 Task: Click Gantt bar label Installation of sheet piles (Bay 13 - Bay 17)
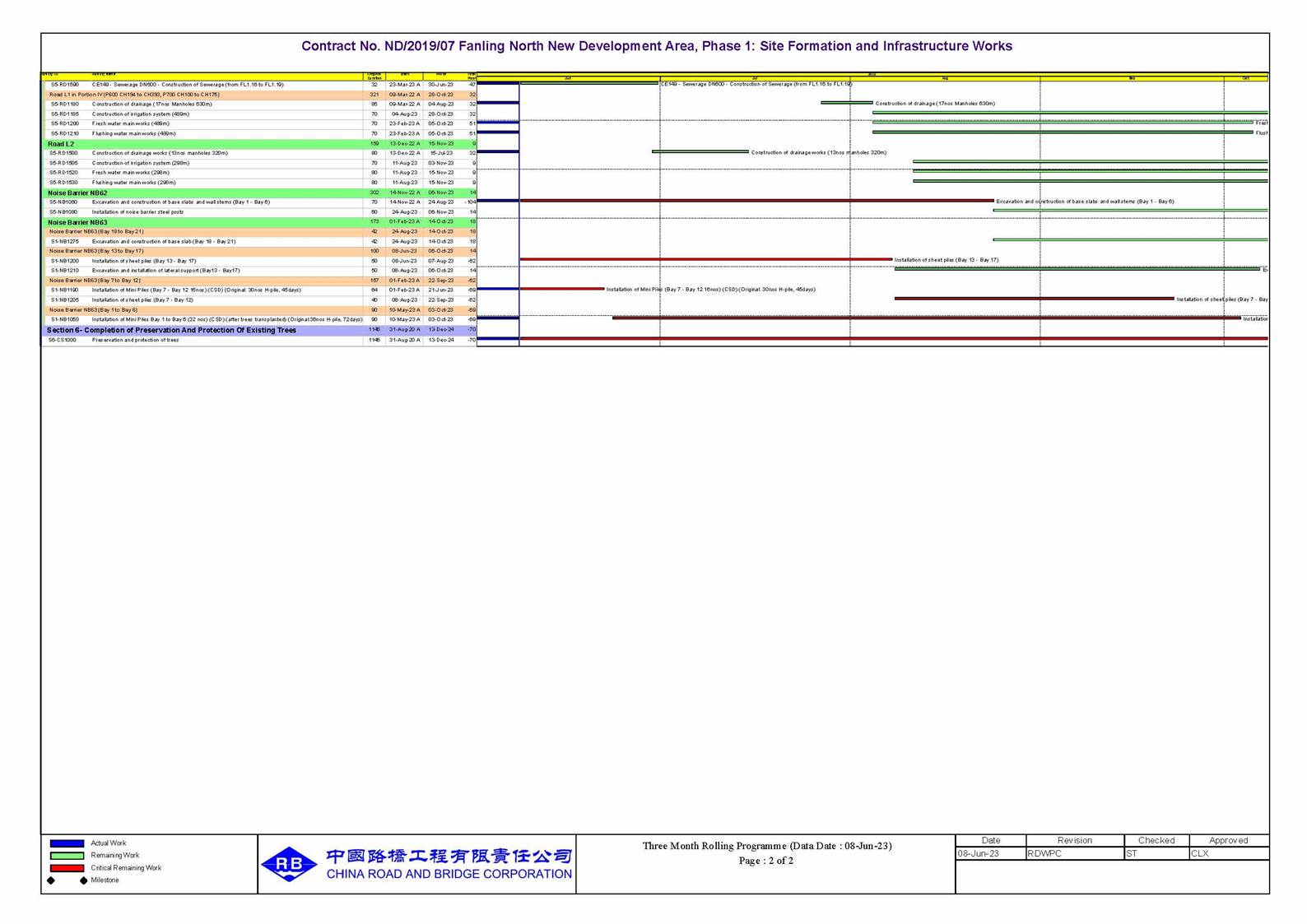point(947,260)
